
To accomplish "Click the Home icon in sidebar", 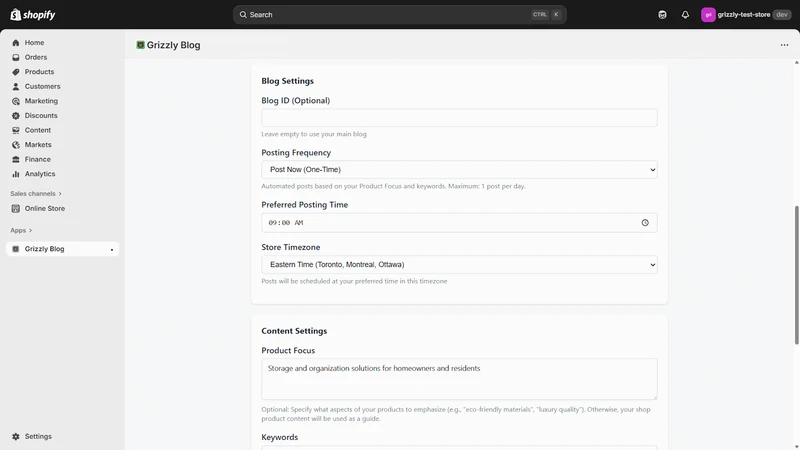I will coord(16,43).
